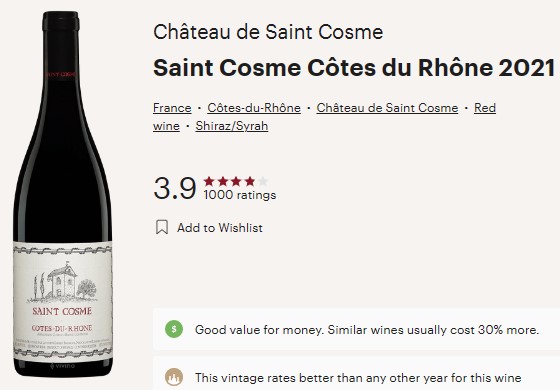Click the third red rating star

click(236, 181)
